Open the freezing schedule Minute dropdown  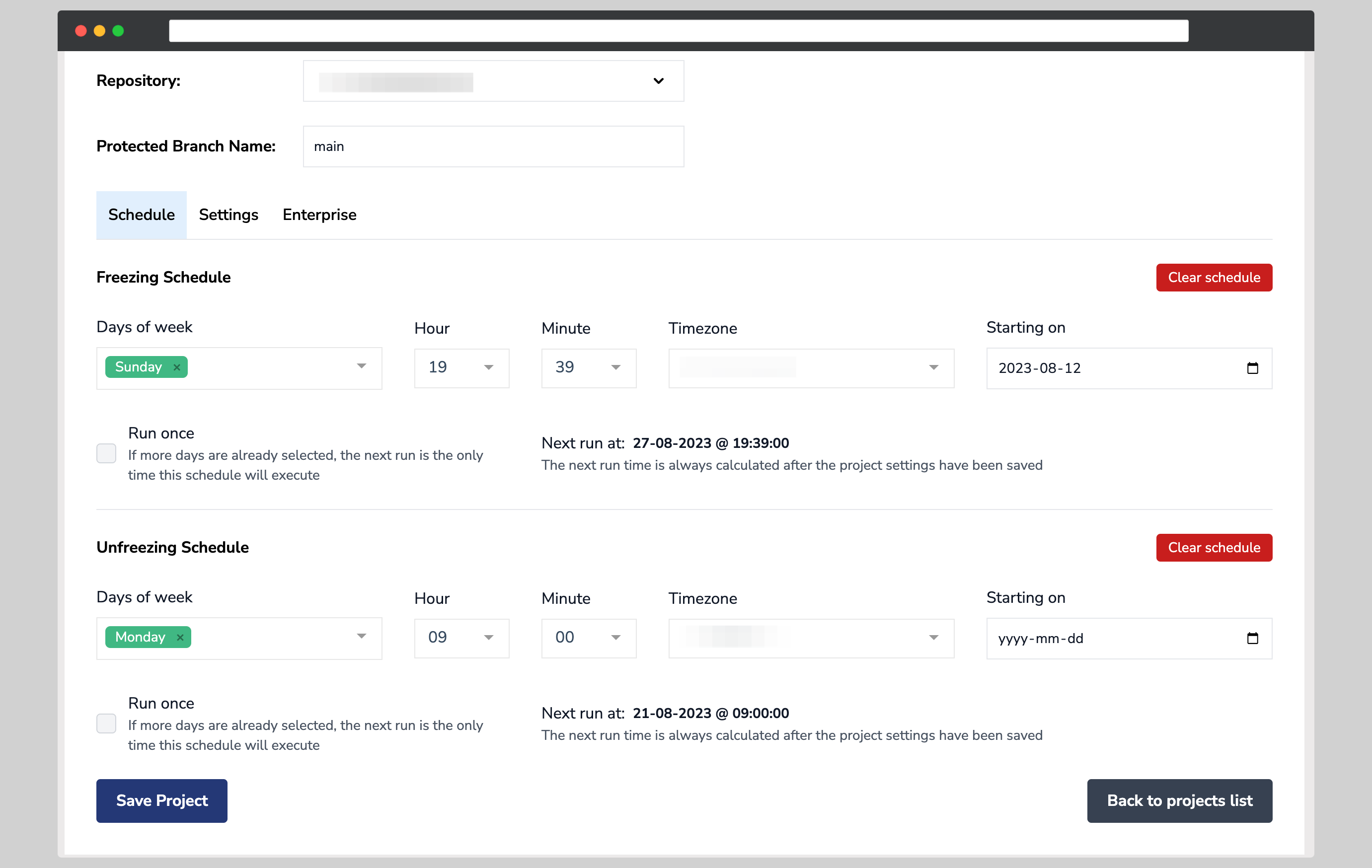point(615,368)
